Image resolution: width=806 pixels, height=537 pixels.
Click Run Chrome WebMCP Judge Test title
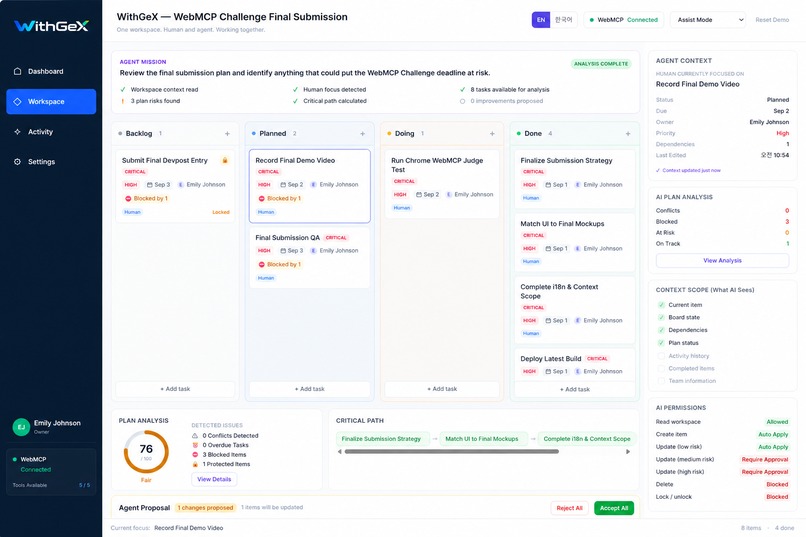[437, 165]
